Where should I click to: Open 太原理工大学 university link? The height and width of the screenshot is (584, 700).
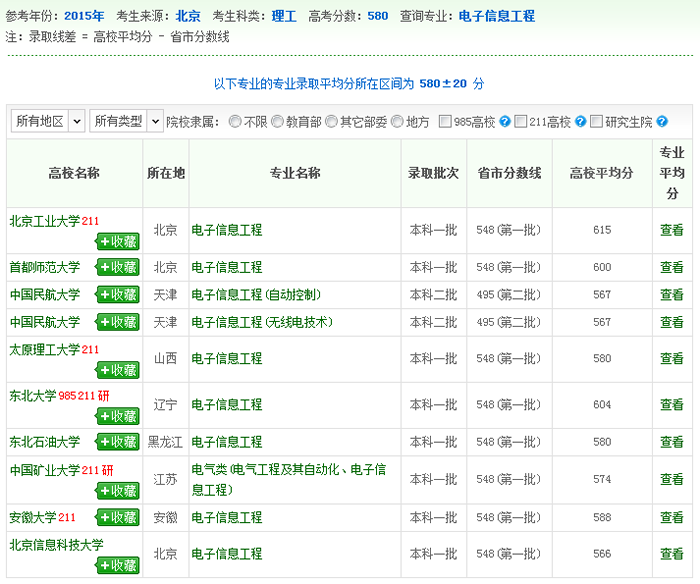pos(45,350)
